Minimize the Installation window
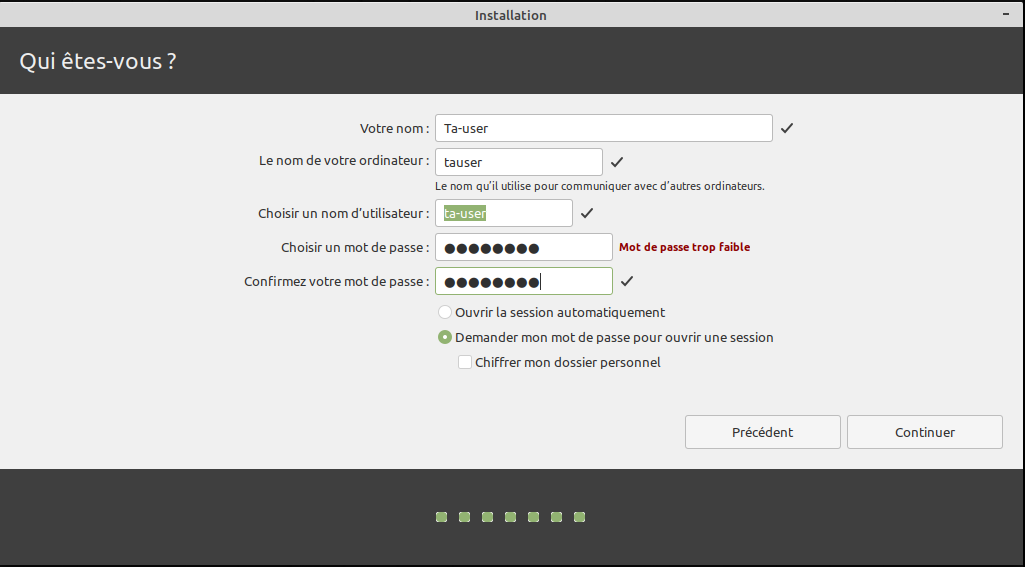Viewport: 1025px width, 567px height. pyautogui.click(x=1005, y=15)
